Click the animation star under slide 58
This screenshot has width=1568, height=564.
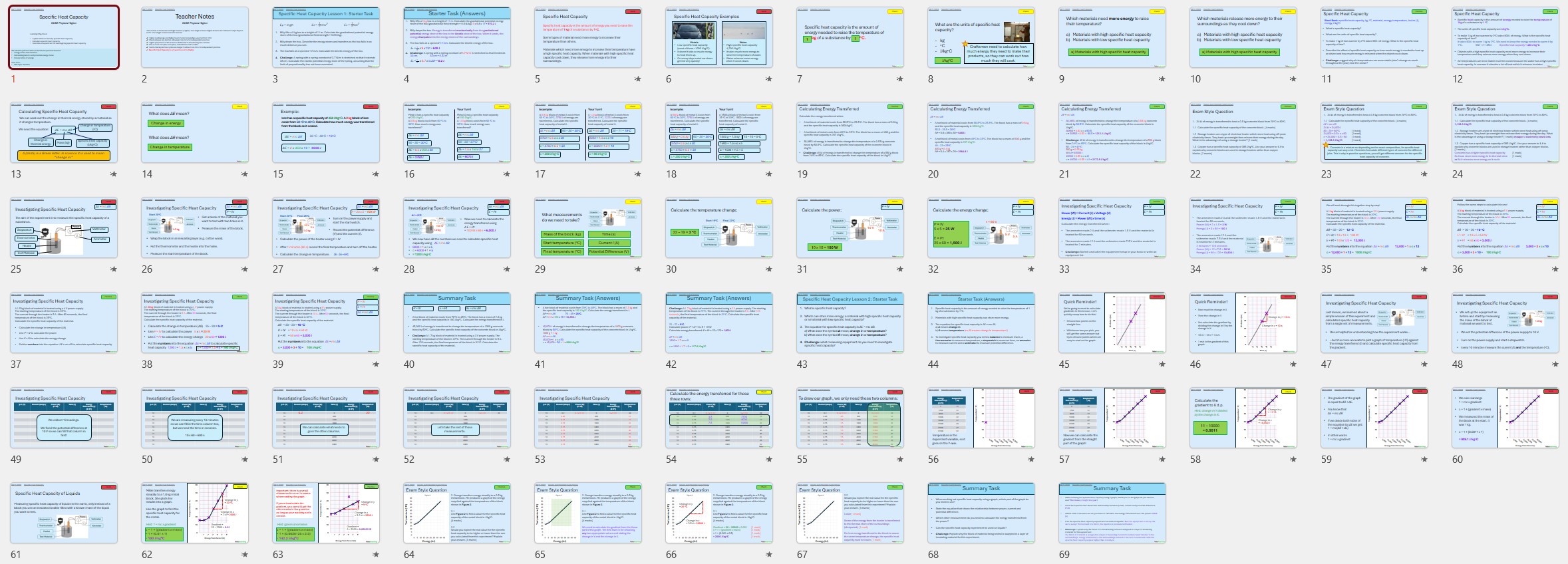(1293, 460)
